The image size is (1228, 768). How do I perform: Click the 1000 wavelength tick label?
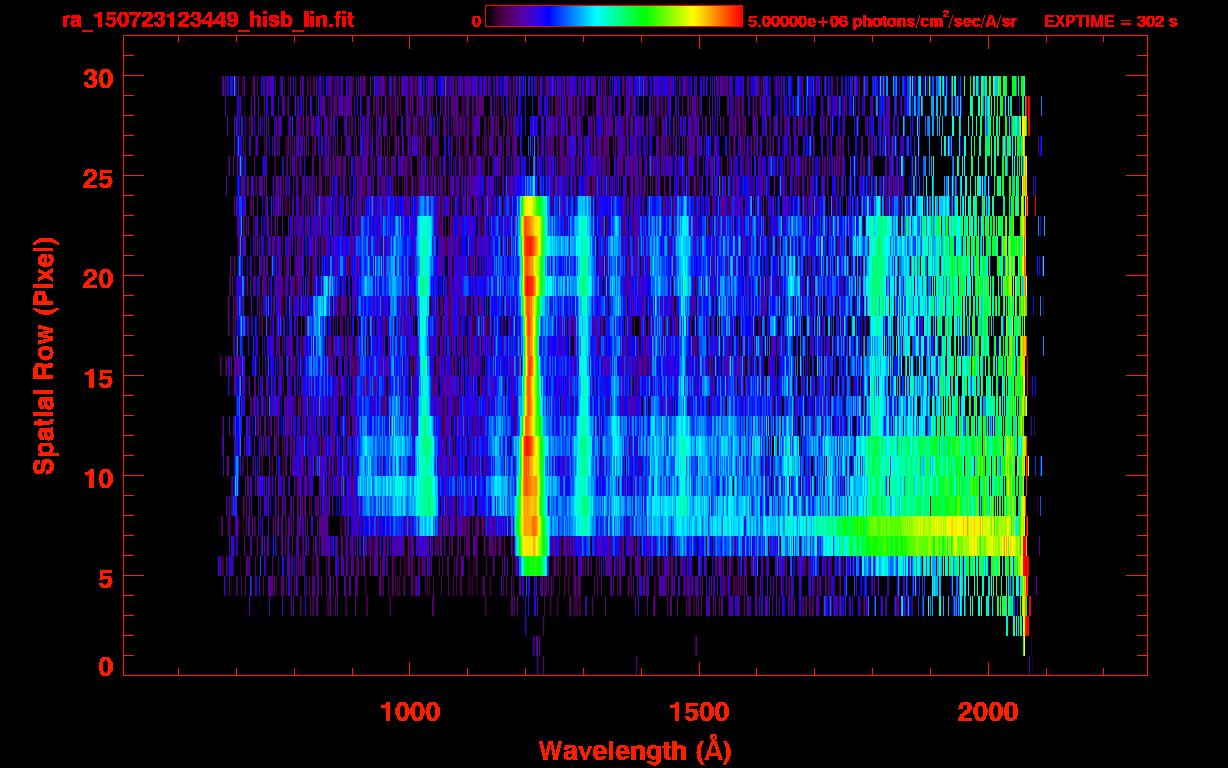[410, 712]
